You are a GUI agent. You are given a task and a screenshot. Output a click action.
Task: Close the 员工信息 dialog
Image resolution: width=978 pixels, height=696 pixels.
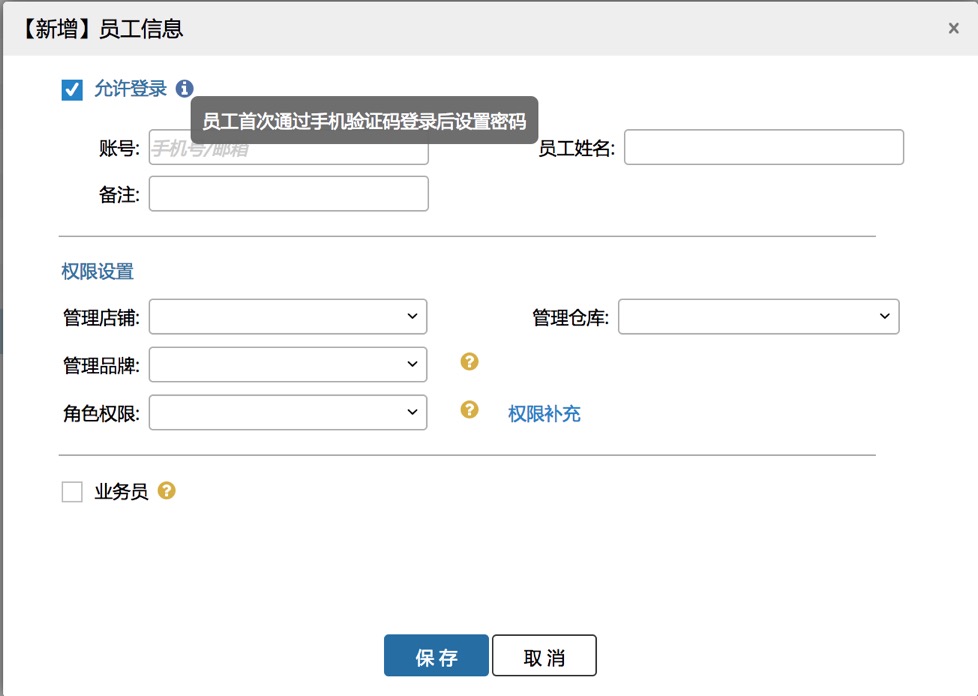coord(953,29)
